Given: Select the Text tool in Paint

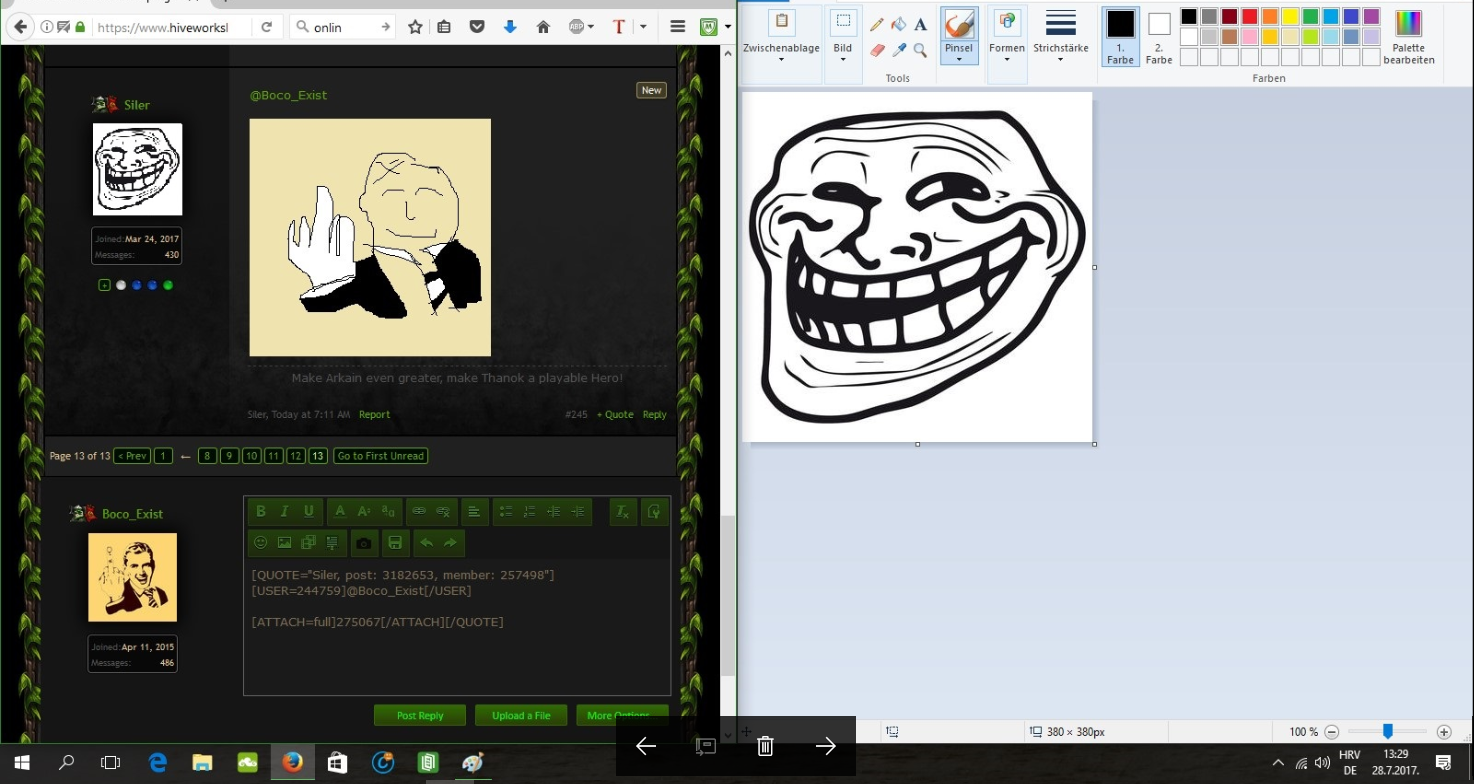Looking at the screenshot, I should tap(920, 25).
